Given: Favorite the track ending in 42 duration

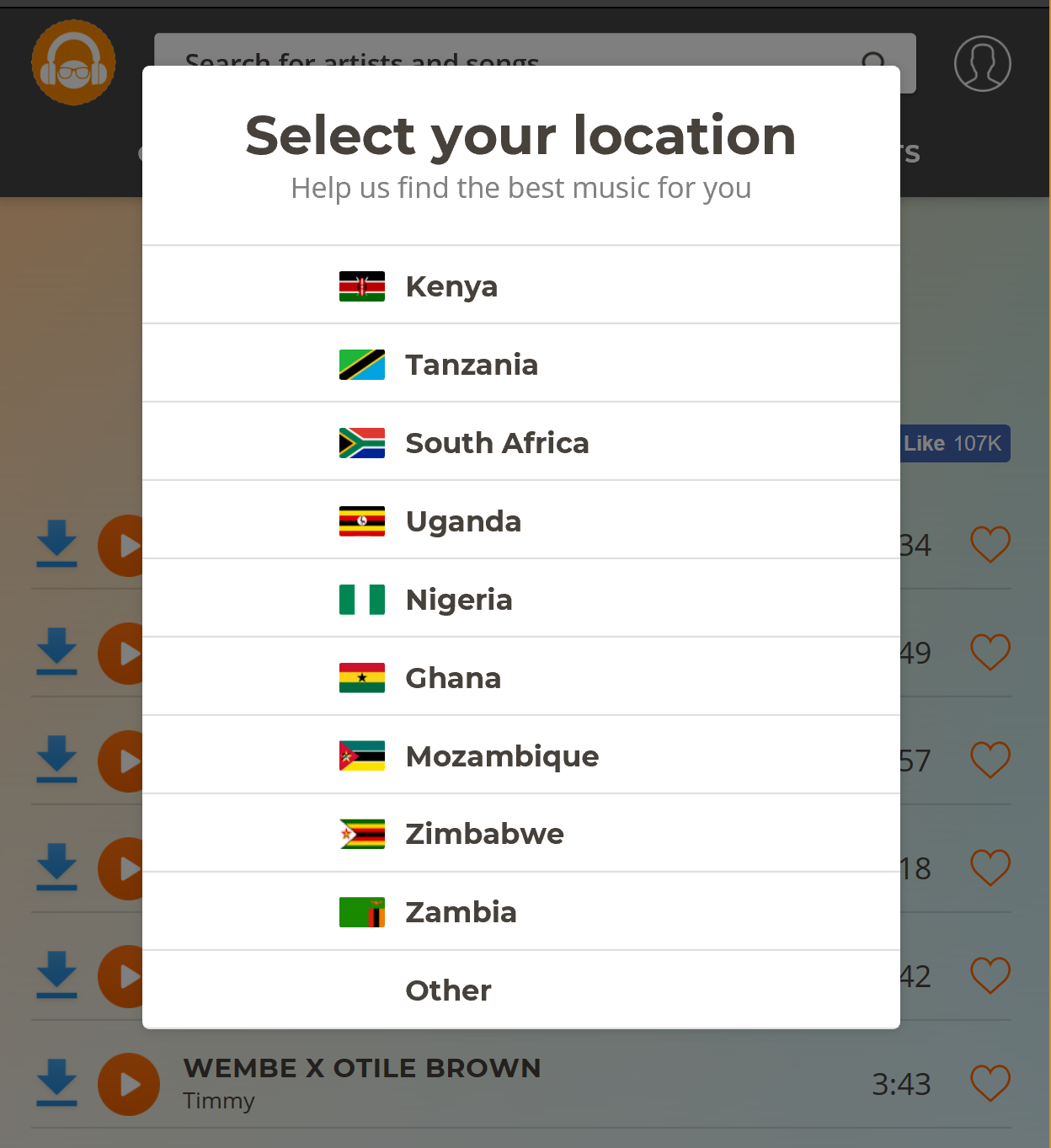Looking at the screenshot, I should [x=990, y=975].
